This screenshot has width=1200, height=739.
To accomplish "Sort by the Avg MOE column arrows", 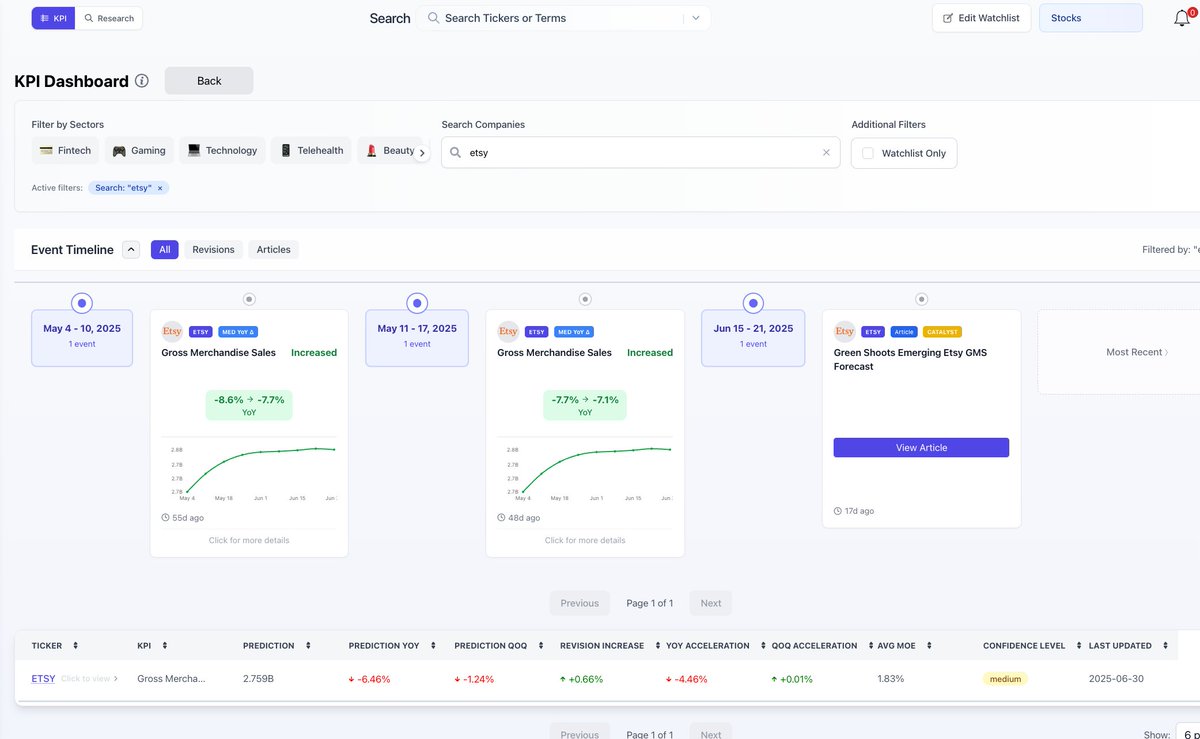I will (x=928, y=646).
